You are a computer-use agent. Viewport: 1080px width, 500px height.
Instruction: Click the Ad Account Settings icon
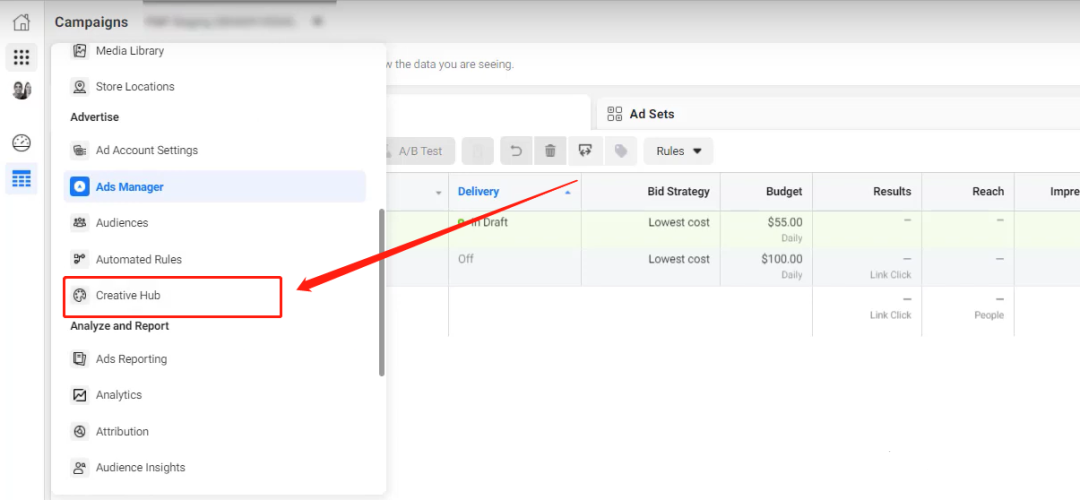(x=80, y=150)
